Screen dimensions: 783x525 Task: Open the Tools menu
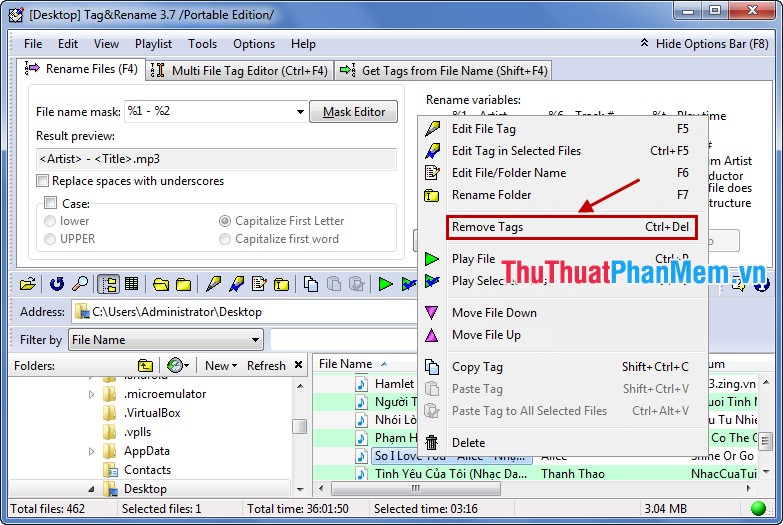tap(202, 44)
